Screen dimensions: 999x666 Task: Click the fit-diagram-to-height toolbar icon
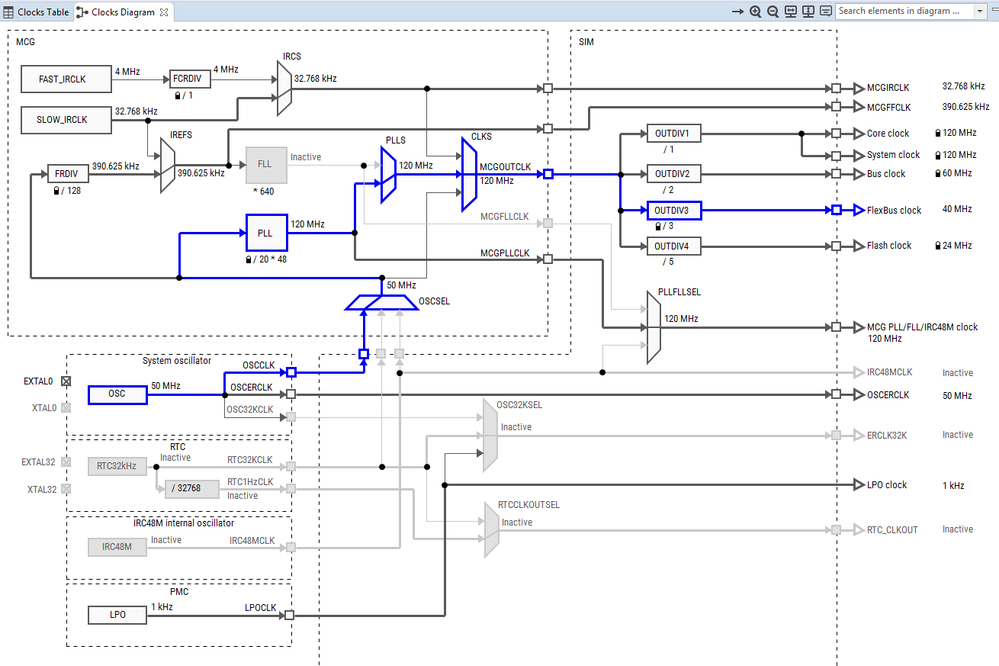tap(806, 11)
